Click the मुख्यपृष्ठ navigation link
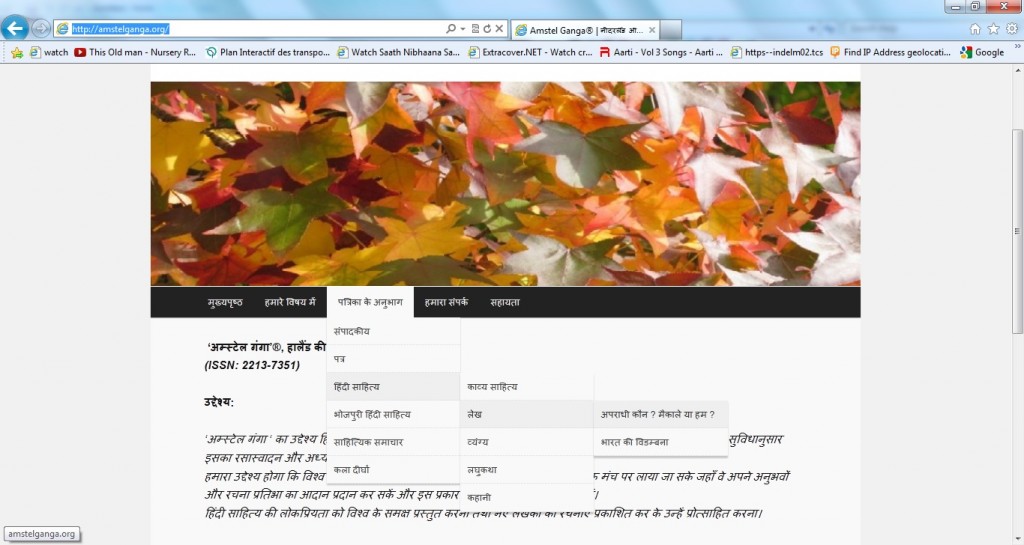The image size is (1024, 545). (x=223, y=302)
